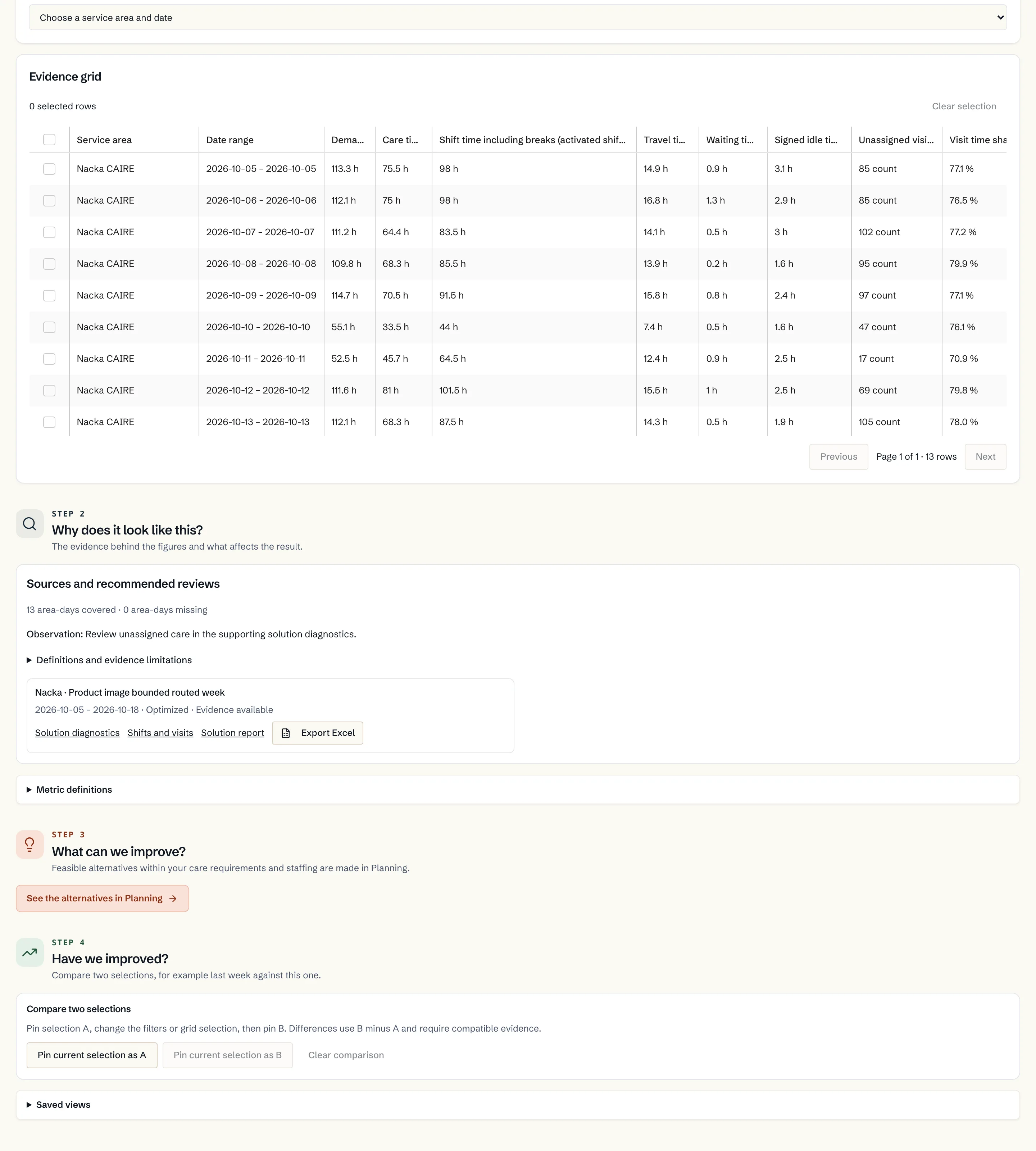
Task: Click arrow icon on See the alternatives button
Action: pyautogui.click(x=173, y=899)
